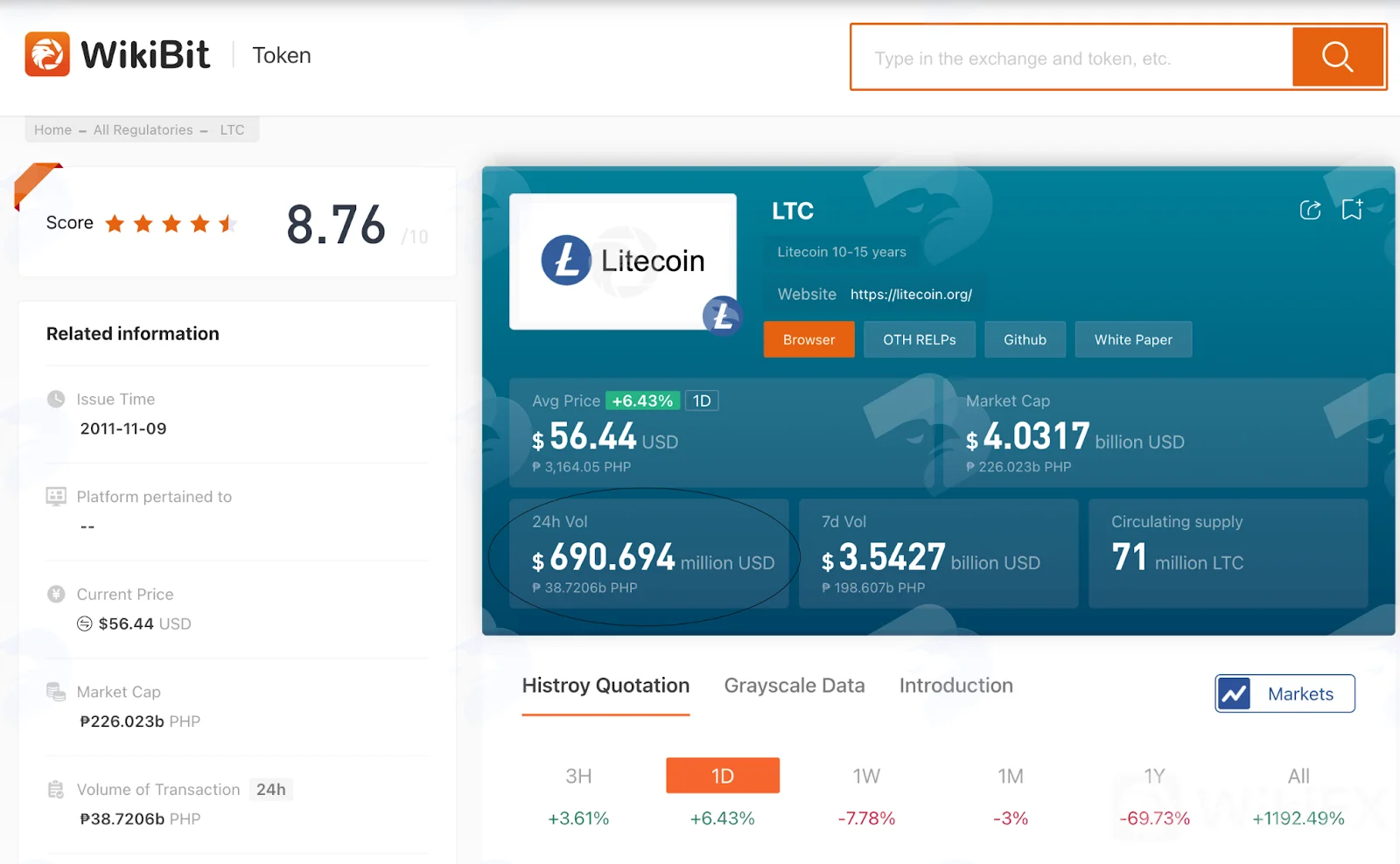Click the ₱226.023b PHP sidebar value
This screenshot has width=1400, height=864.
click(140, 721)
